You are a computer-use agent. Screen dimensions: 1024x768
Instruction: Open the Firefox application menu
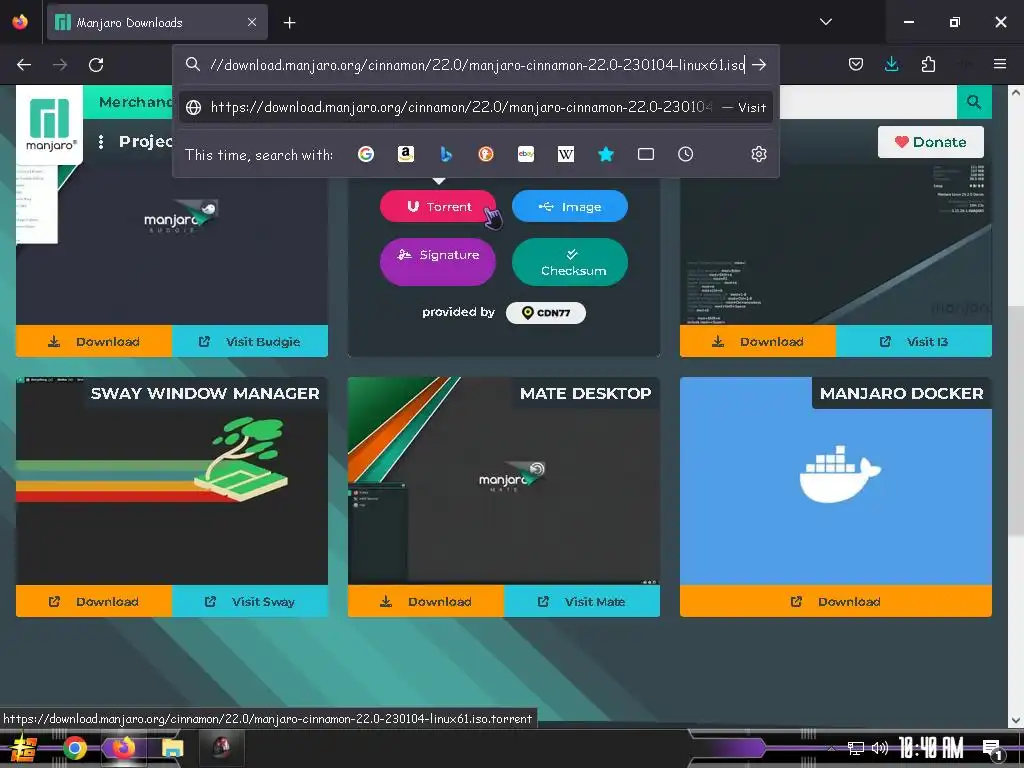pos(1000,64)
